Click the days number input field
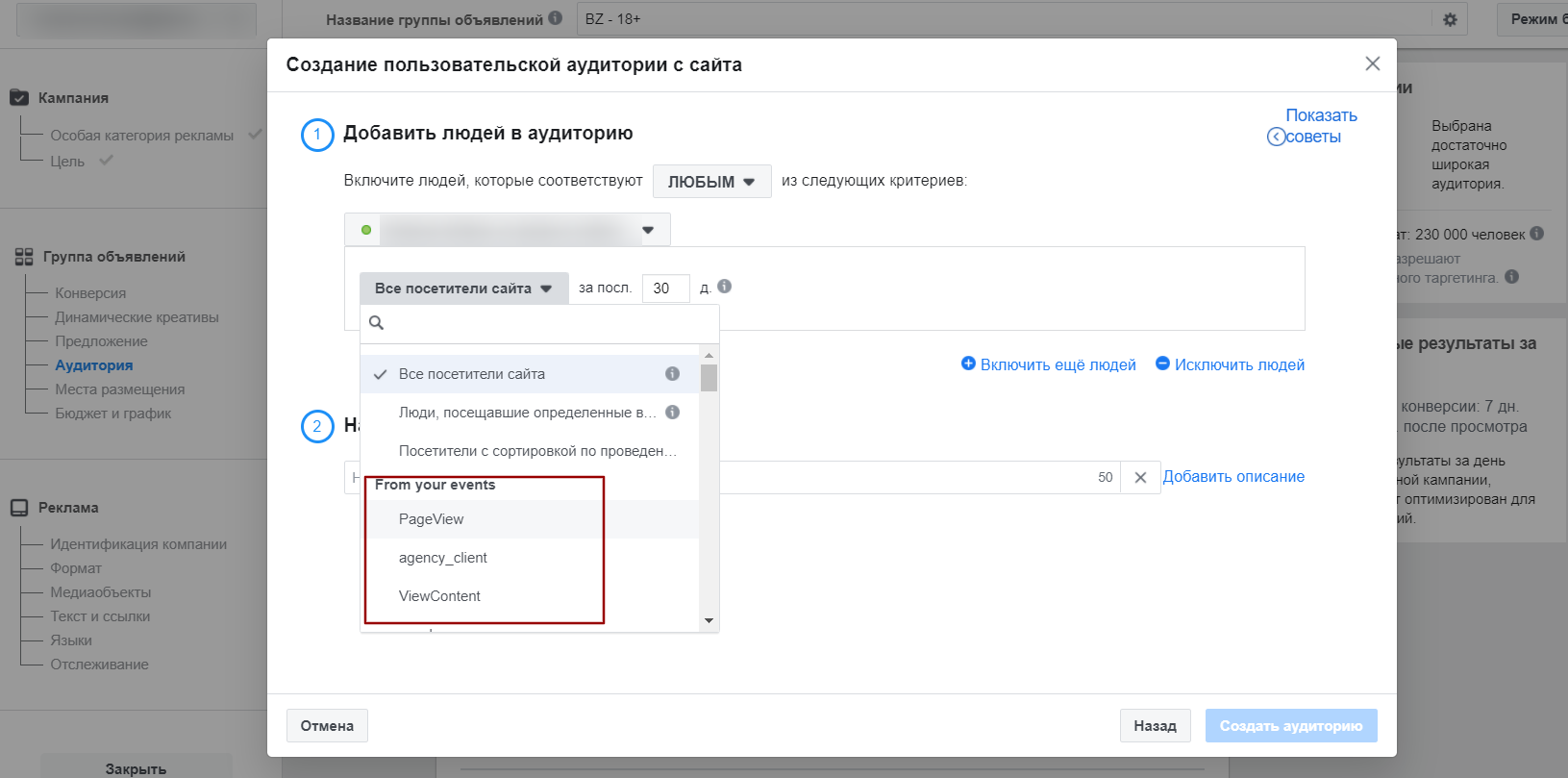Viewport: 1568px width, 778px height. pyautogui.click(x=665, y=289)
